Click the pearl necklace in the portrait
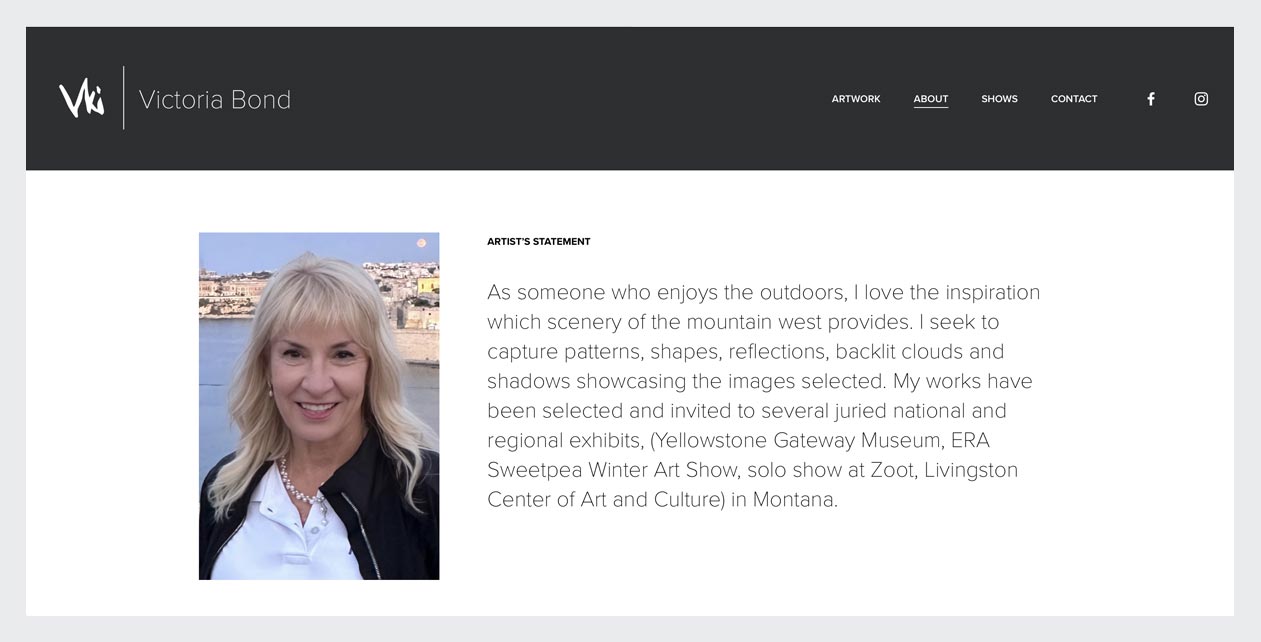 coord(303,485)
